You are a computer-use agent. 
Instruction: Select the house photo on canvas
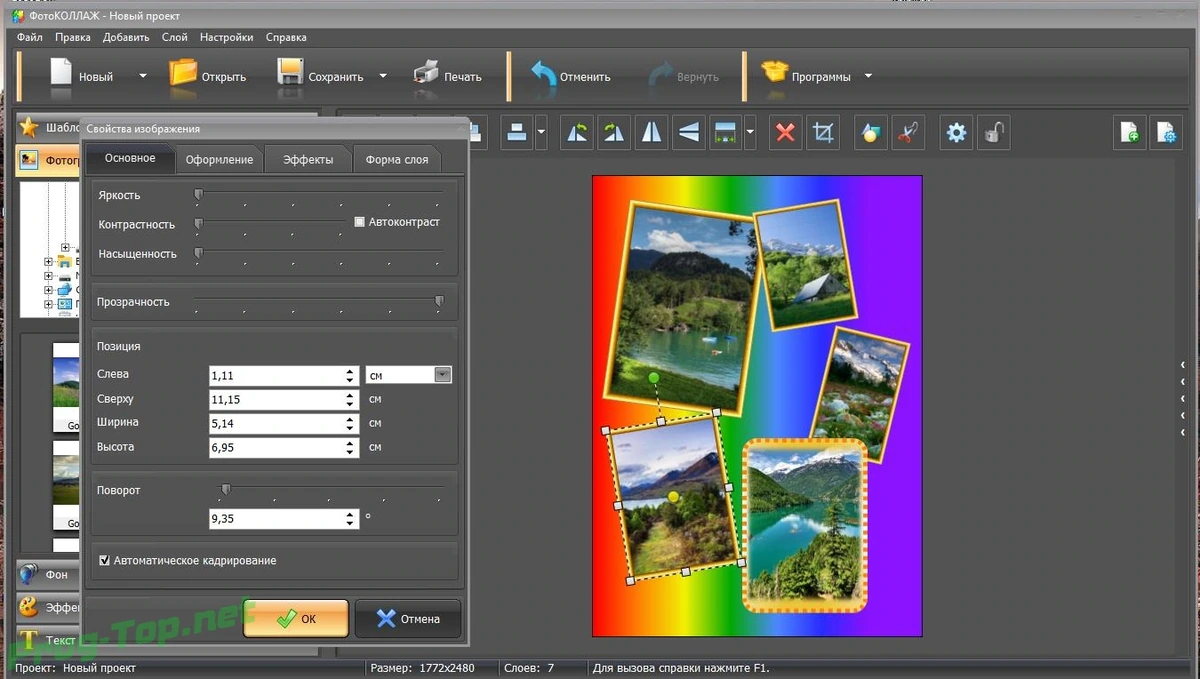click(808, 267)
